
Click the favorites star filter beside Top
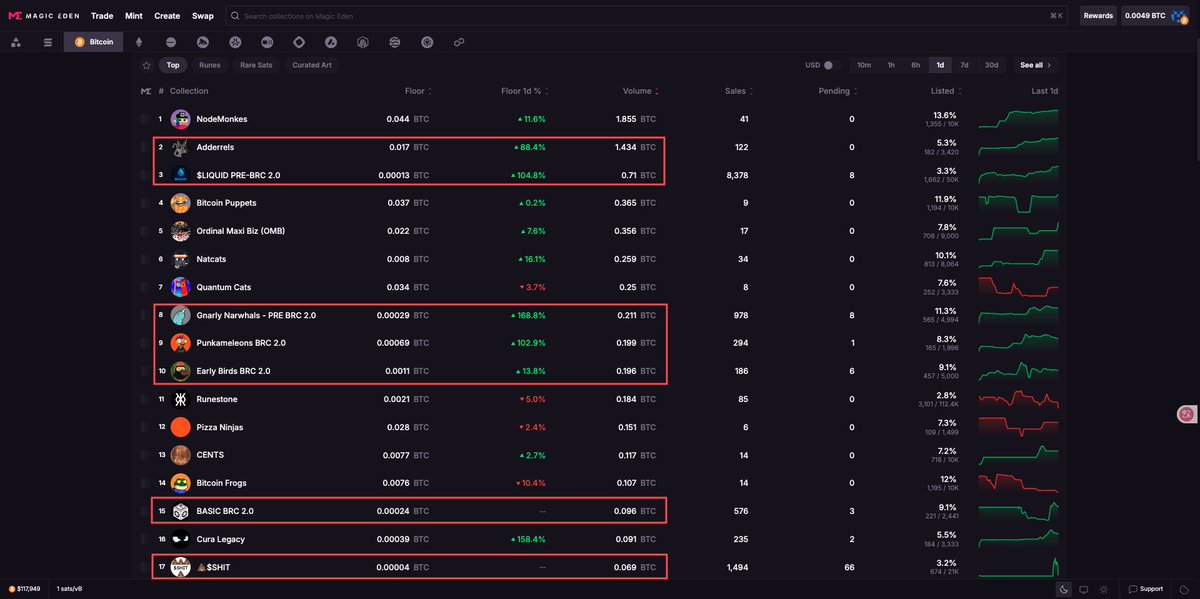tap(147, 65)
